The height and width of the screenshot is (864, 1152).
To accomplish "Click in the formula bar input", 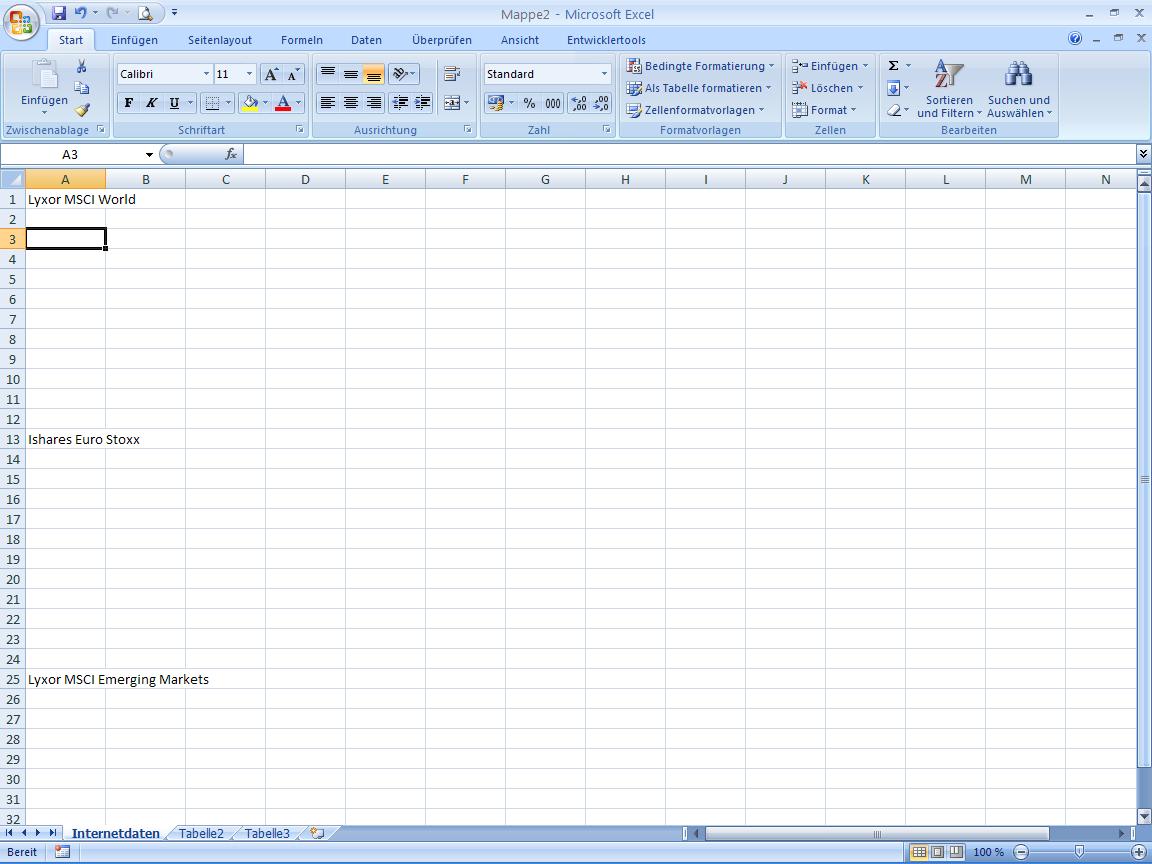I will 689,154.
